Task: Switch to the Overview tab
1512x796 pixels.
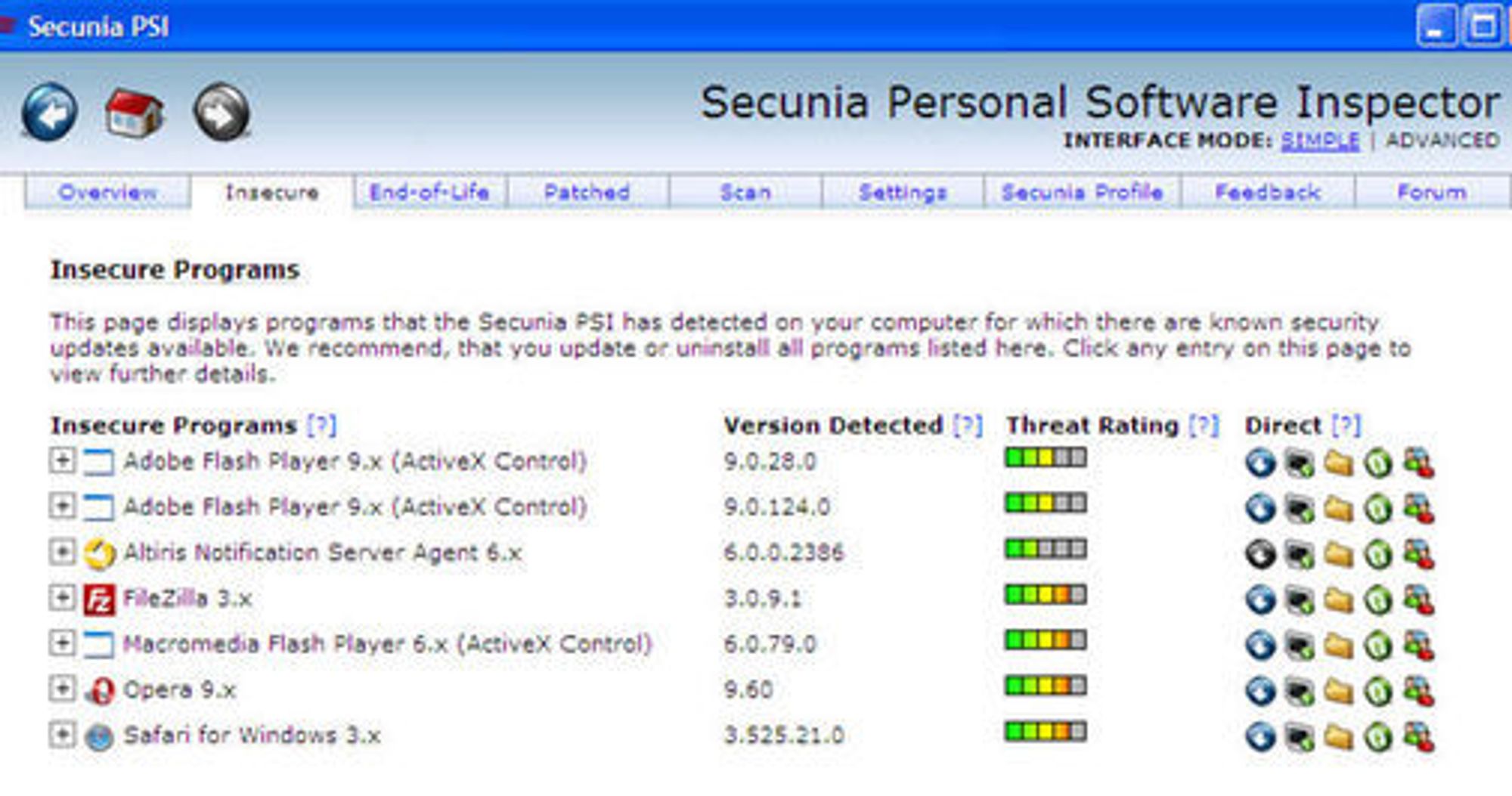Action: pos(107,192)
